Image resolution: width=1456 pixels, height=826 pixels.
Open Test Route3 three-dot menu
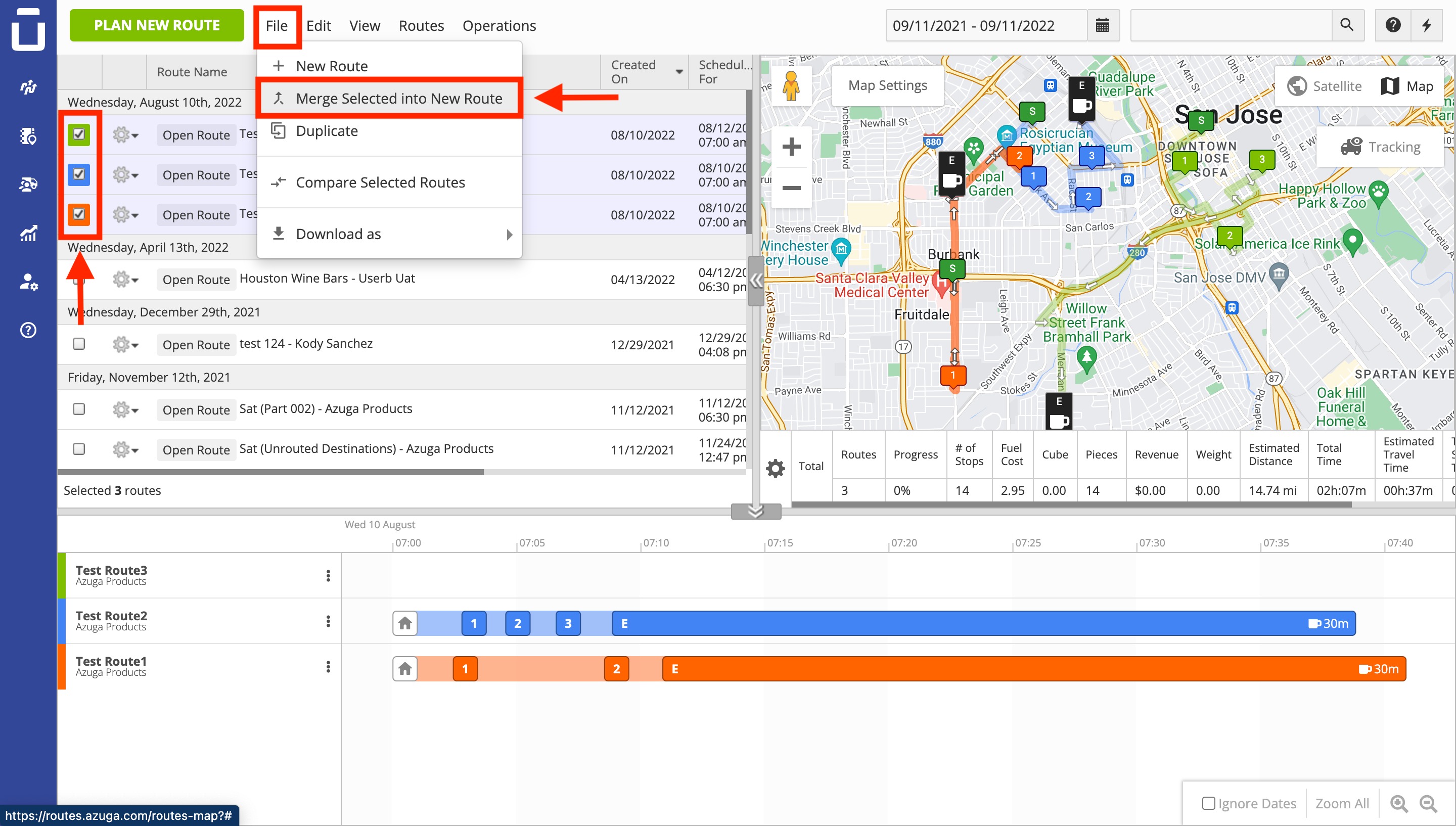pos(328,576)
